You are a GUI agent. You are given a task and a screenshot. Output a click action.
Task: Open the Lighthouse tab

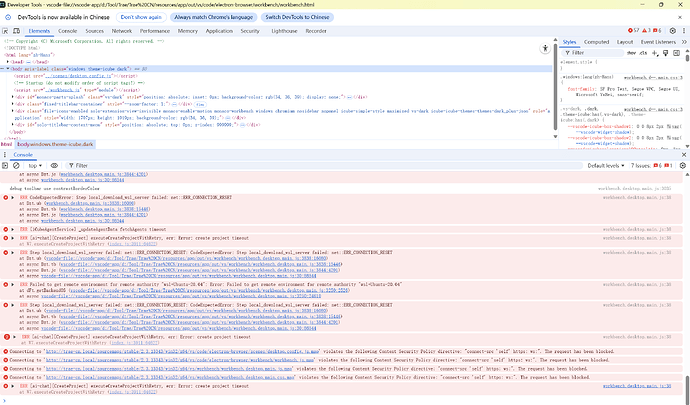click(x=284, y=31)
